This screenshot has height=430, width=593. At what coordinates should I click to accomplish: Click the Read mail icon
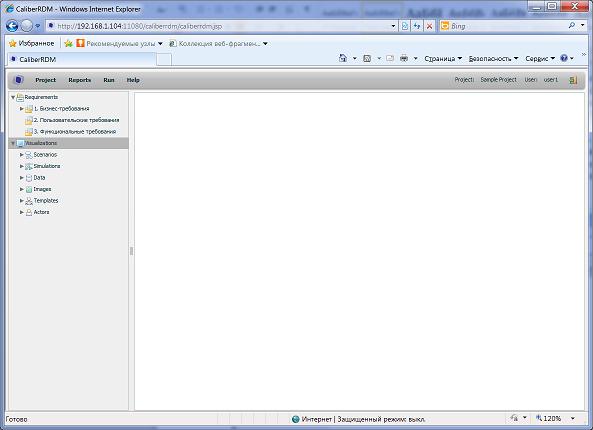[x=390, y=58]
